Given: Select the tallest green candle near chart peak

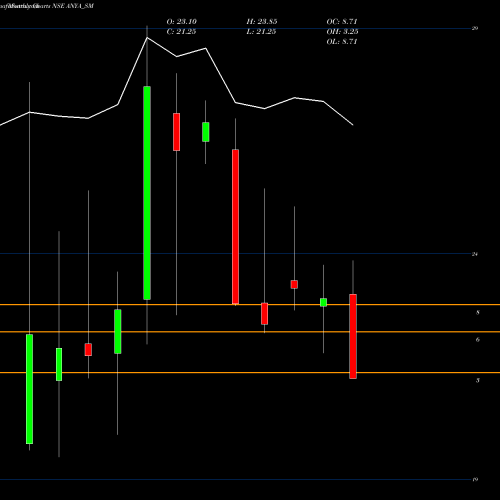Looking at the screenshot, I should click(147, 193).
